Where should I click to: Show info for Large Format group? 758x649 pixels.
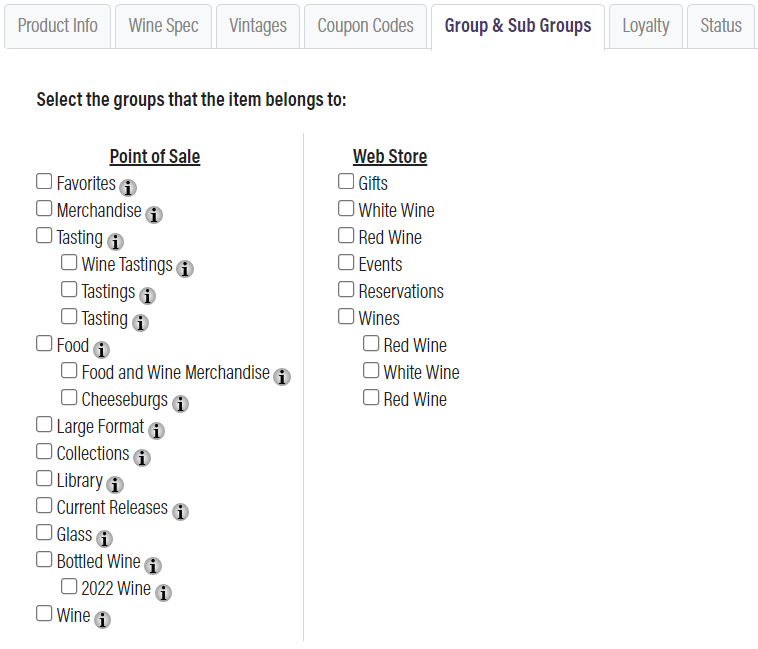pyautogui.click(x=157, y=430)
